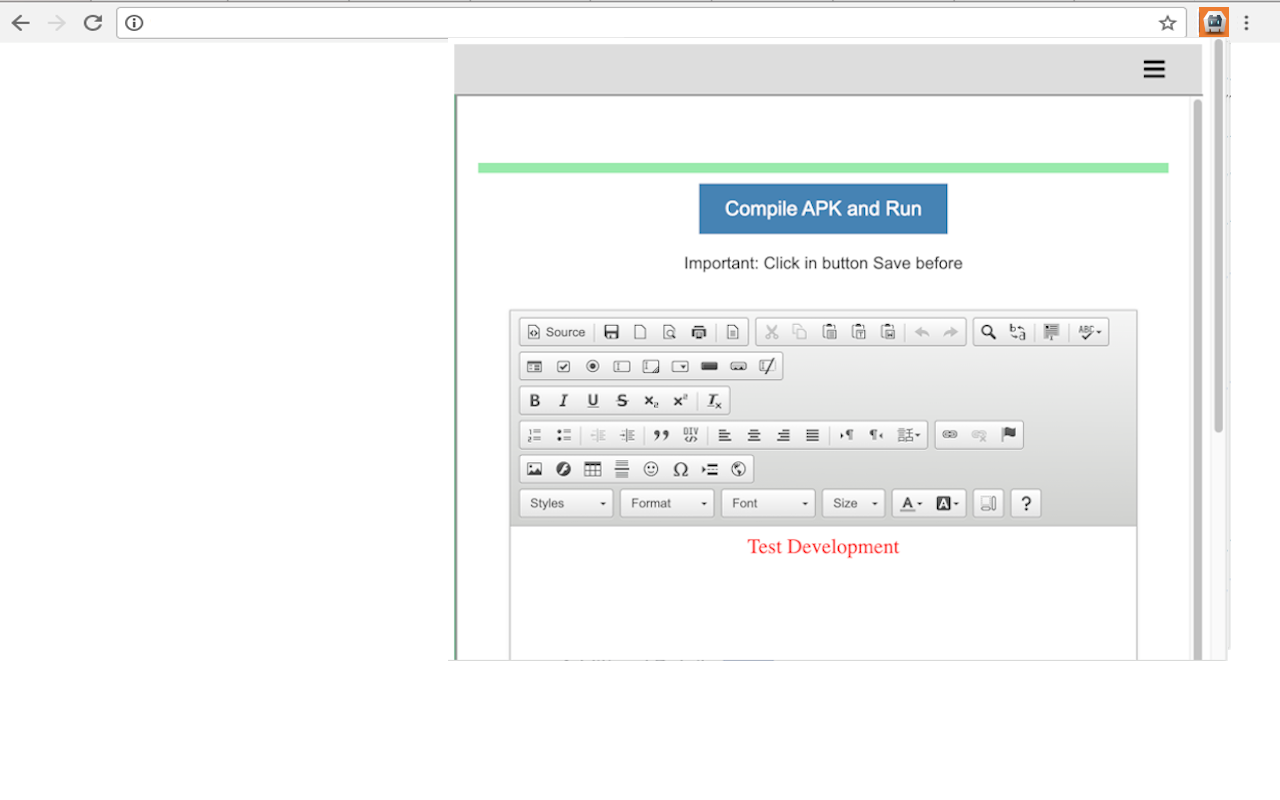Open the Font dropdown
Image resolution: width=1280 pixels, height=800 pixels.
tap(768, 503)
